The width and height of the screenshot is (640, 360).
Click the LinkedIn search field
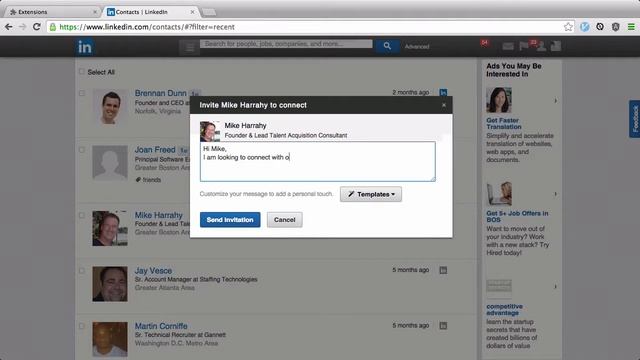(286, 44)
